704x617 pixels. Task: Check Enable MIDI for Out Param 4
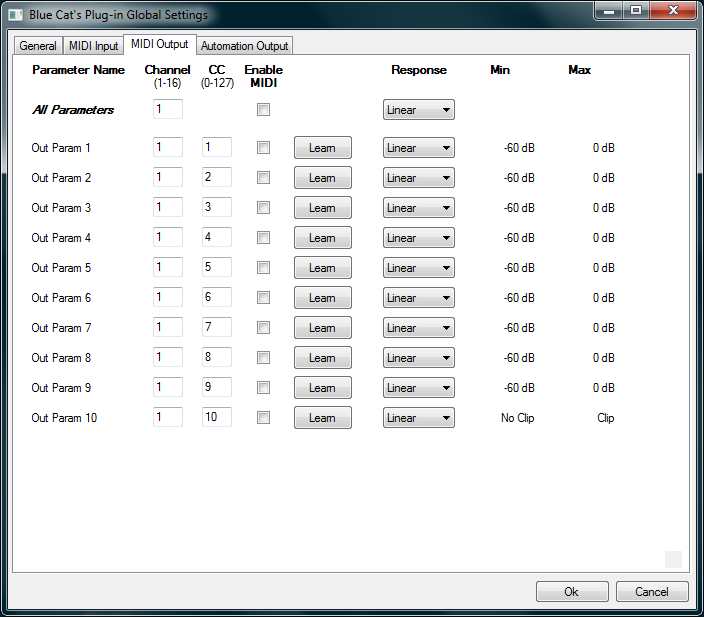264,238
